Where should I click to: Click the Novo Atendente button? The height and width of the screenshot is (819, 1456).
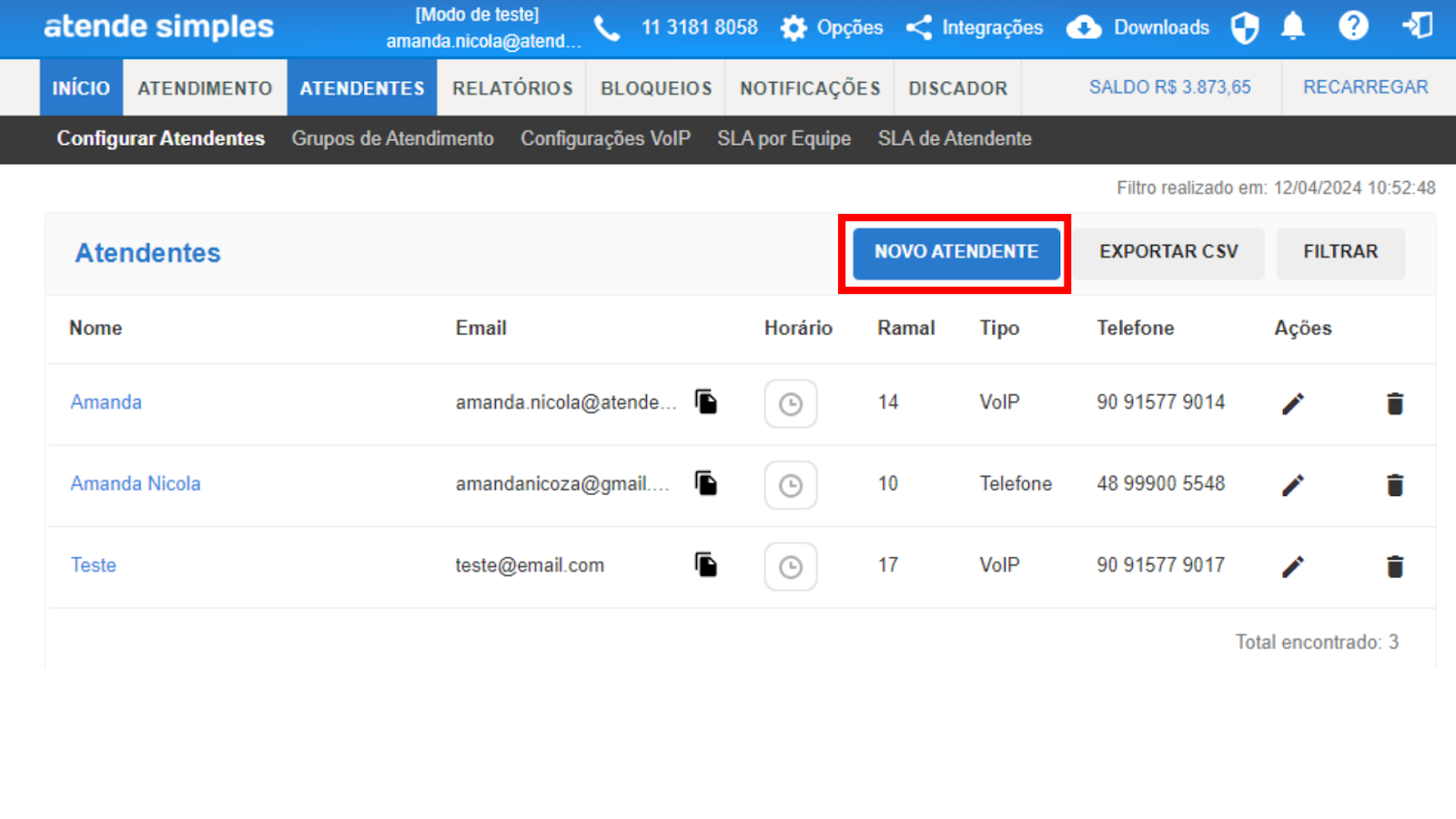point(955,252)
